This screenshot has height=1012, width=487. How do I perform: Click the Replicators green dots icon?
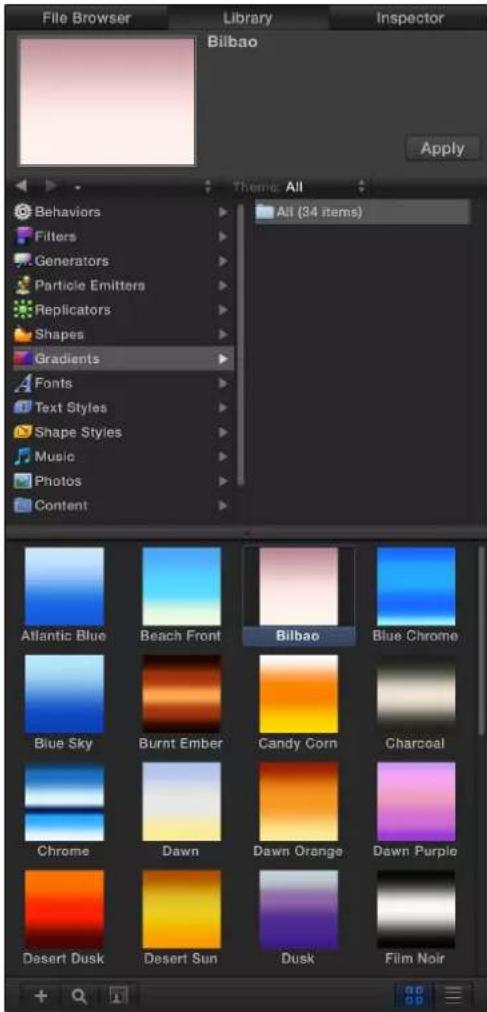pos(23,310)
